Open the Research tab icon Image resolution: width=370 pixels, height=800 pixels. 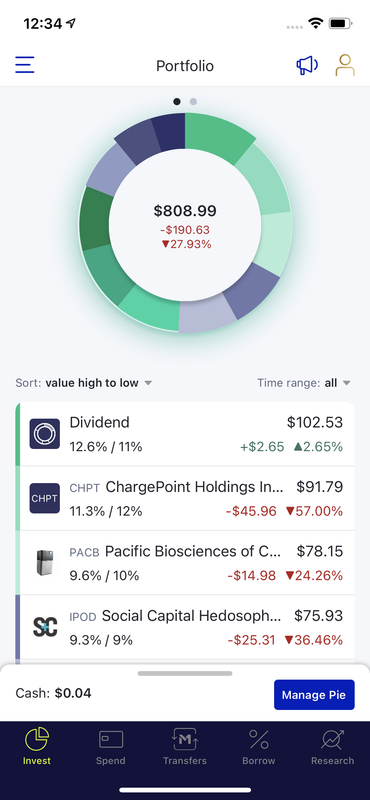[332, 740]
